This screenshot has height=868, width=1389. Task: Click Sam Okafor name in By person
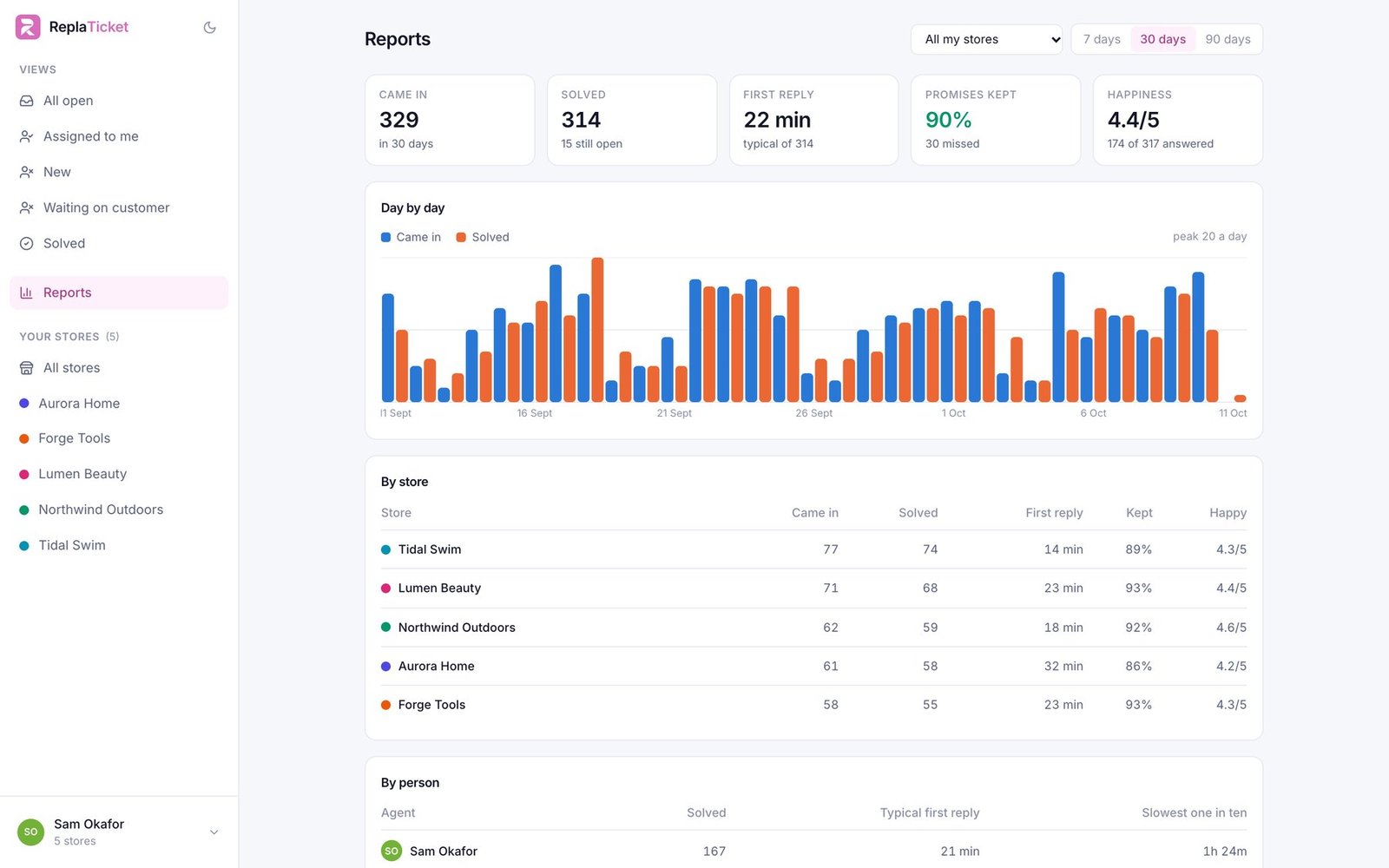click(444, 852)
